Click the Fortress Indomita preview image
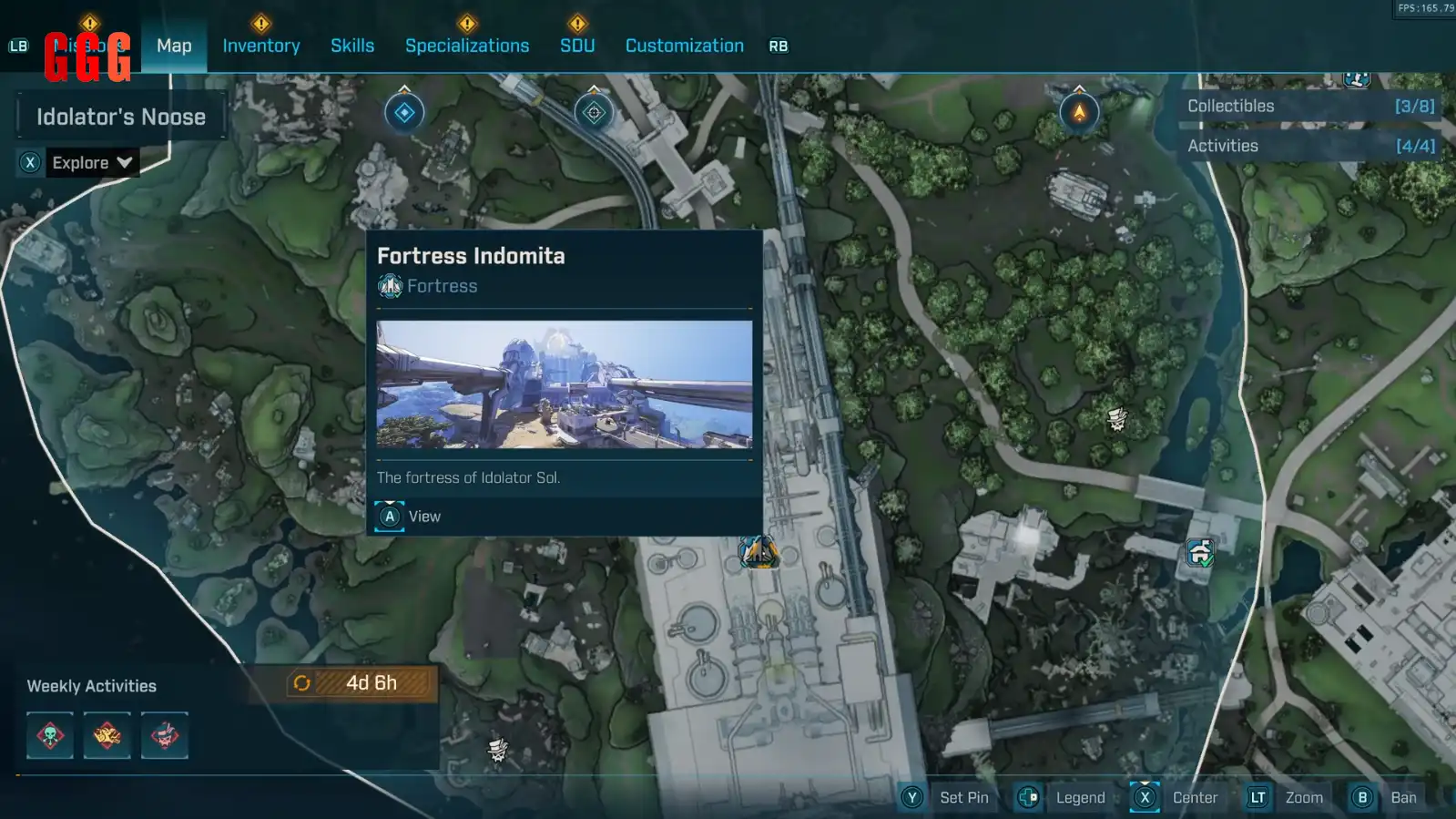 565,384
